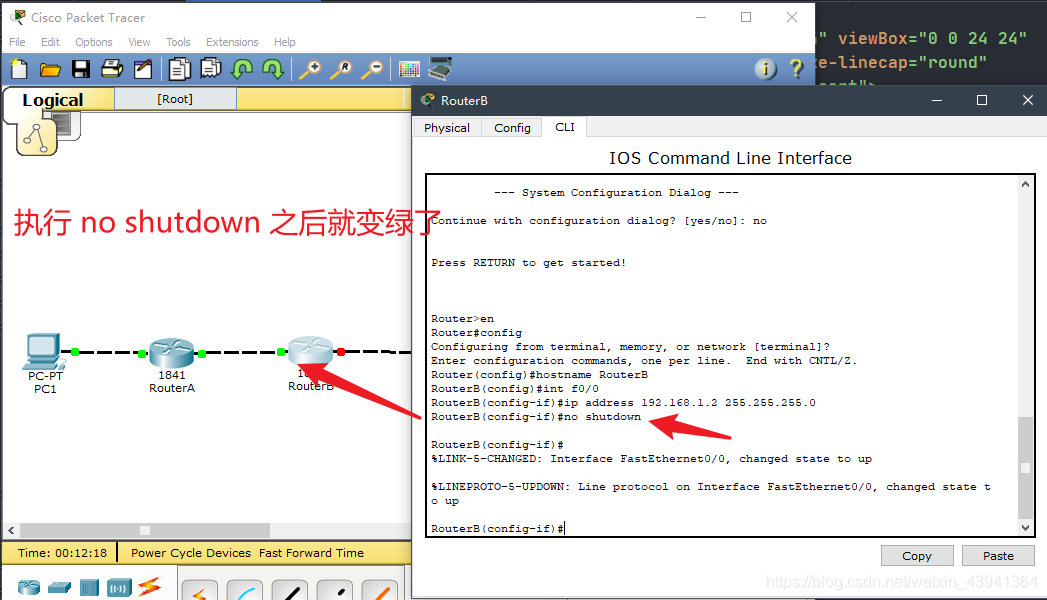Screen dimensions: 1047x600
Task: Click the [Root] navigation button
Action: [175, 99]
